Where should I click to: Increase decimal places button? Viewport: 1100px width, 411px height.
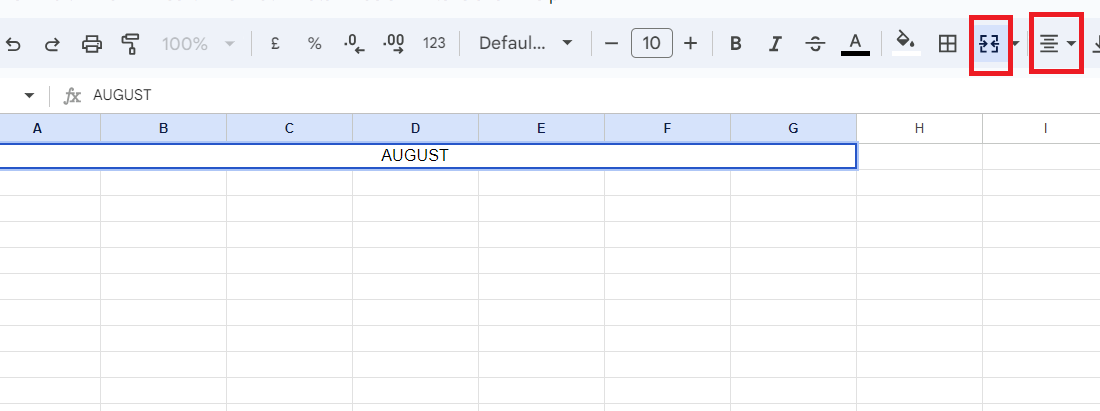pos(394,44)
